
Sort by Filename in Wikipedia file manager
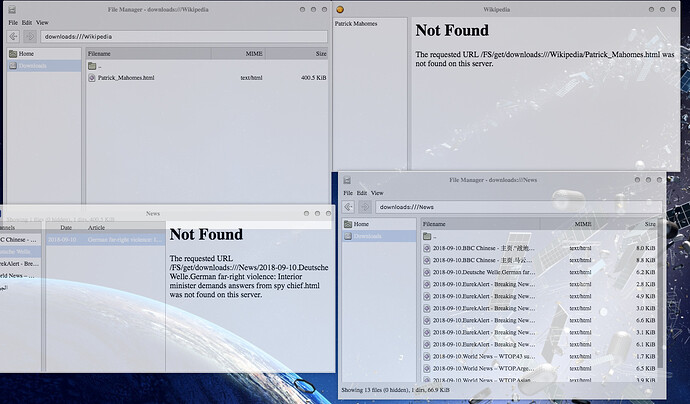pos(148,54)
